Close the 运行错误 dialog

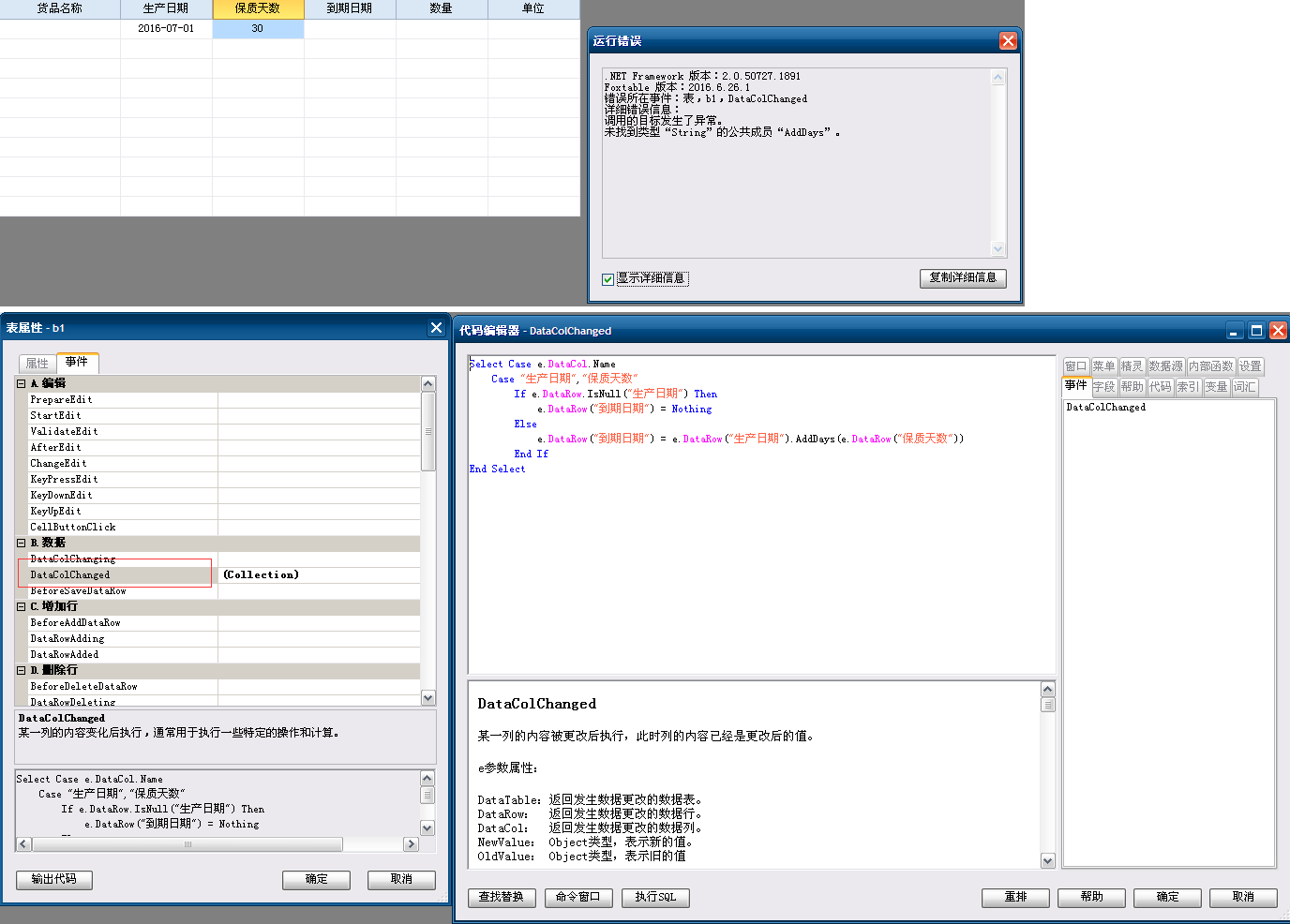pyautogui.click(x=1008, y=40)
